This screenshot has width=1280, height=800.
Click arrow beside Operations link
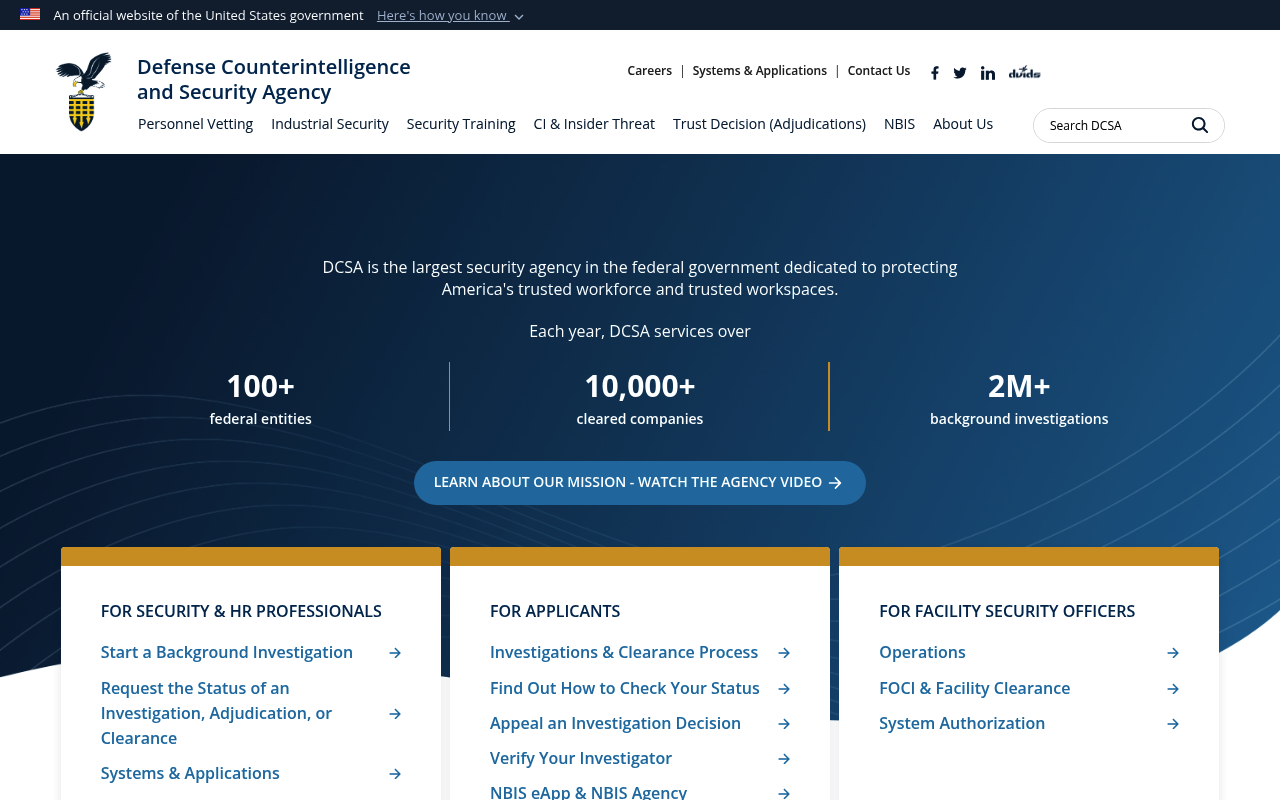[1173, 653]
